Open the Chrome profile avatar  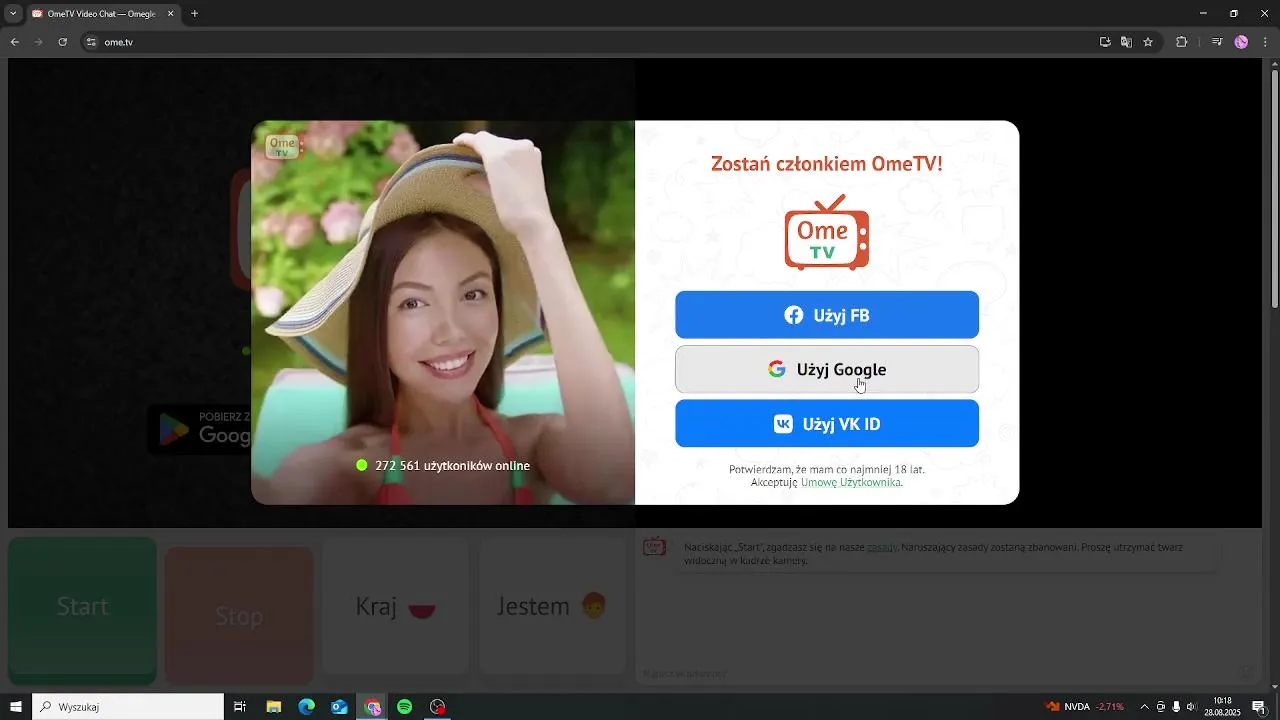pos(1241,42)
